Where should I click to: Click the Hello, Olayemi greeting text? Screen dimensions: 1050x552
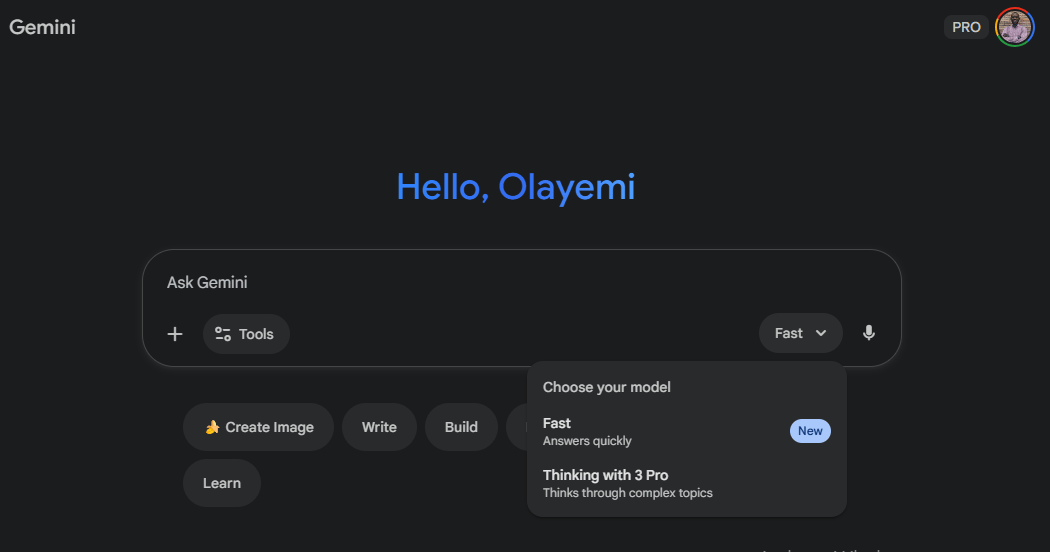coord(516,187)
